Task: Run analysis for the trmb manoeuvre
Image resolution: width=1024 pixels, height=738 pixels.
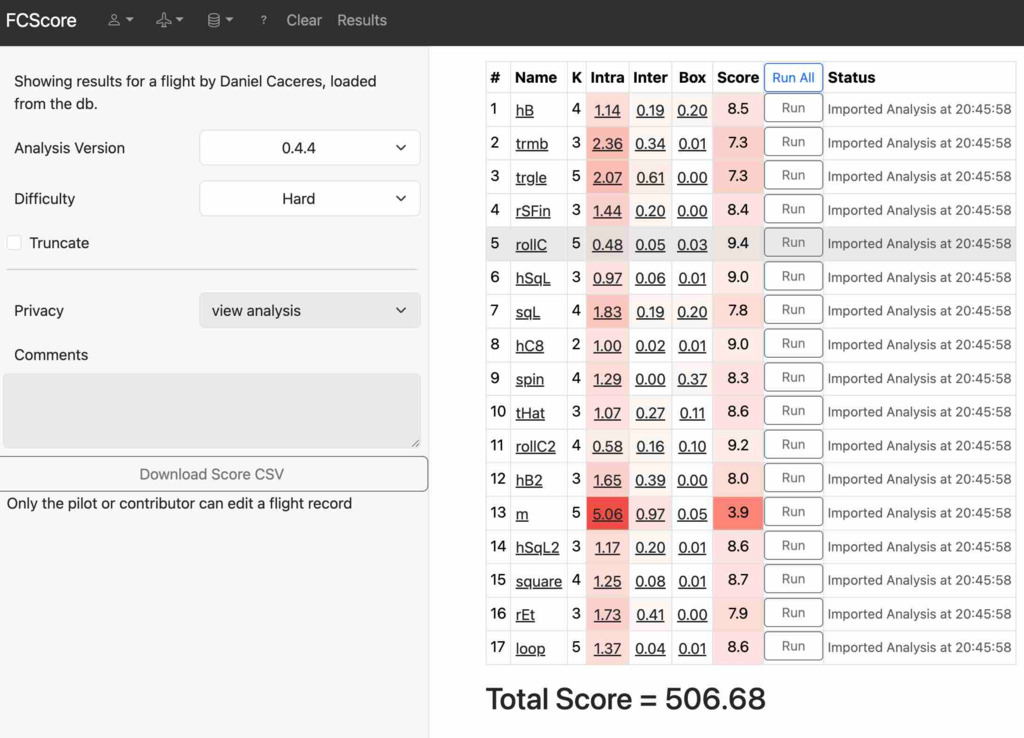Action: (x=793, y=142)
